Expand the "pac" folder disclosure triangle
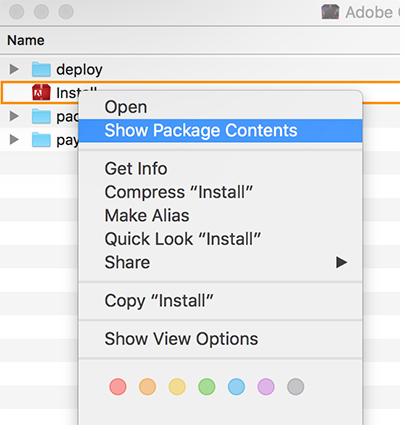The image size is (405, 431). tap(14, 116)
